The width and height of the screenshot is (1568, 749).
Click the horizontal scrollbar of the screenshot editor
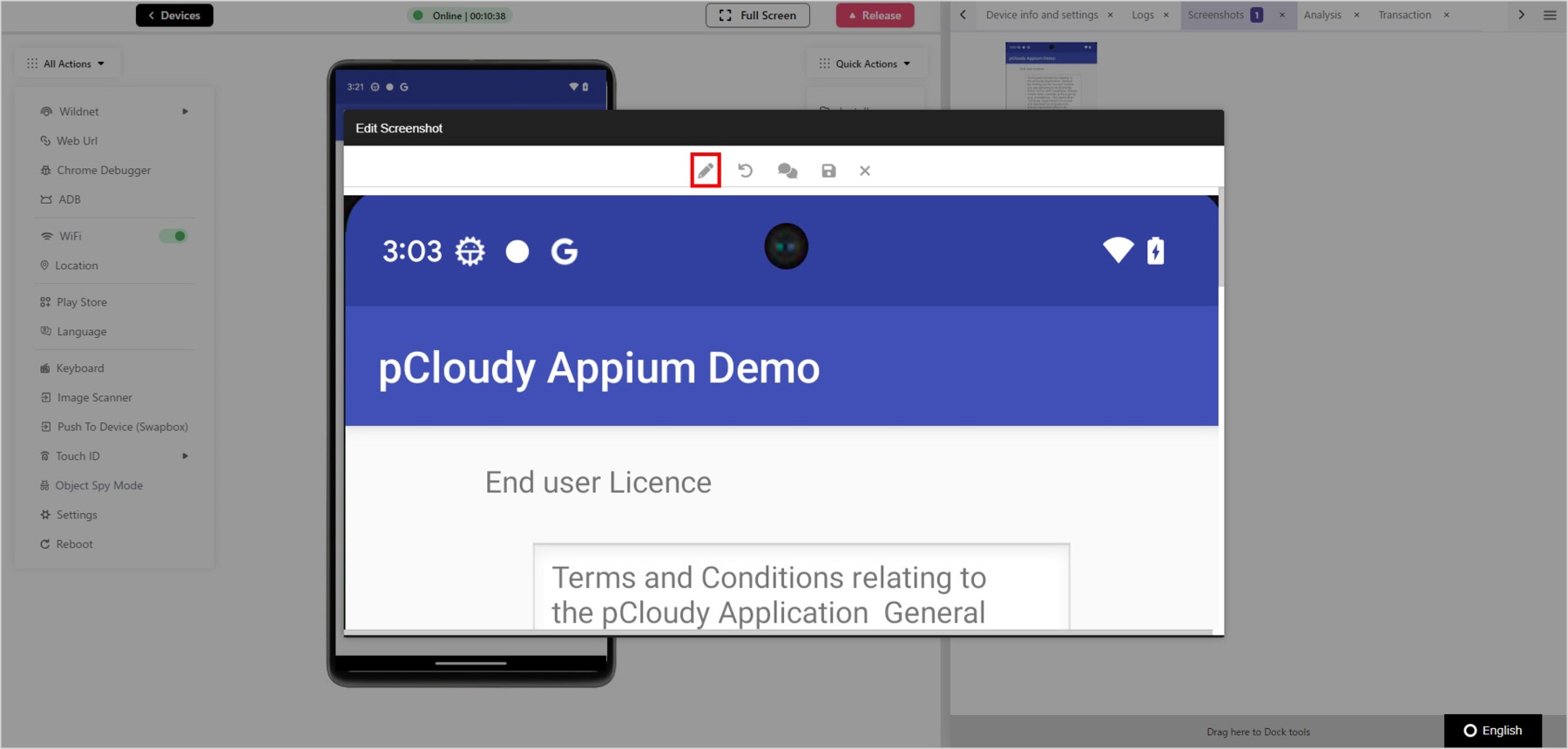(778, 632)
